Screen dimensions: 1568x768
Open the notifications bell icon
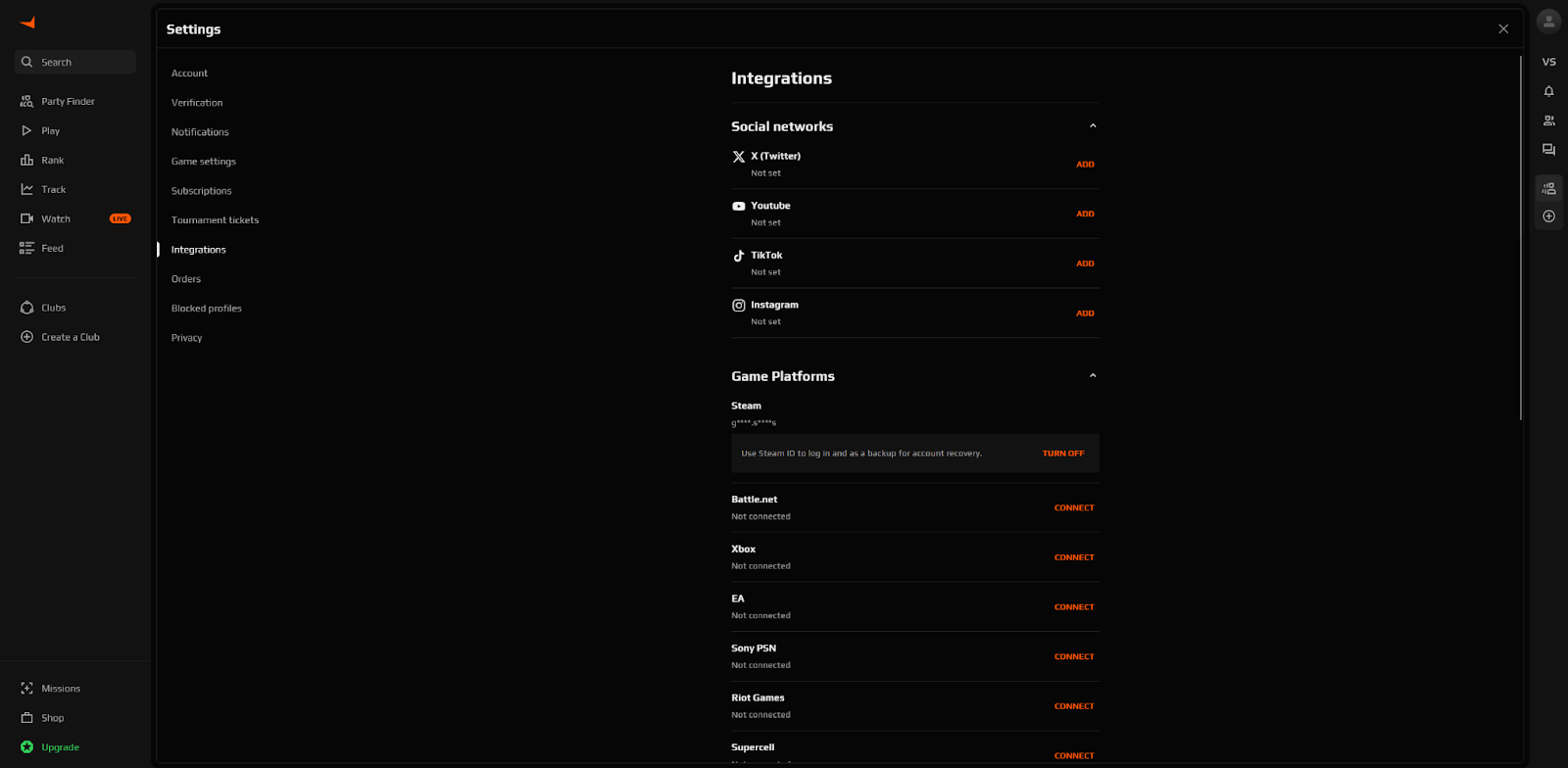click(x=1548, y=91)
